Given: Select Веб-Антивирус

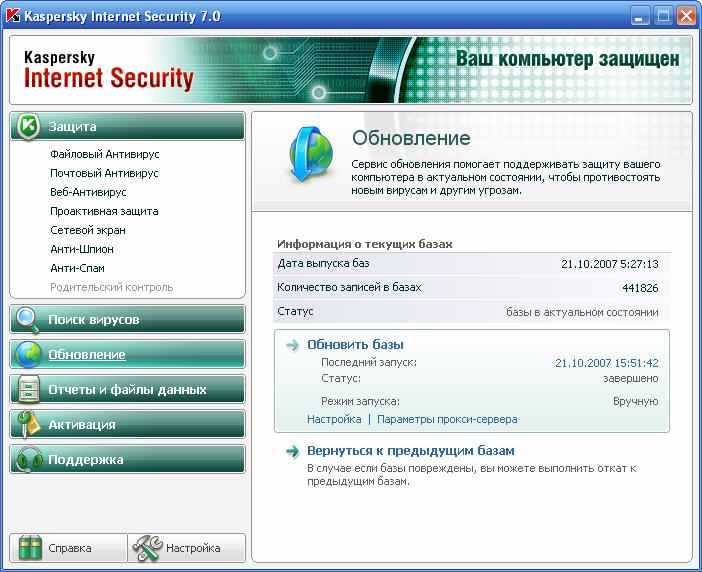Looking at the screenshot, I should tap(88, 192).
